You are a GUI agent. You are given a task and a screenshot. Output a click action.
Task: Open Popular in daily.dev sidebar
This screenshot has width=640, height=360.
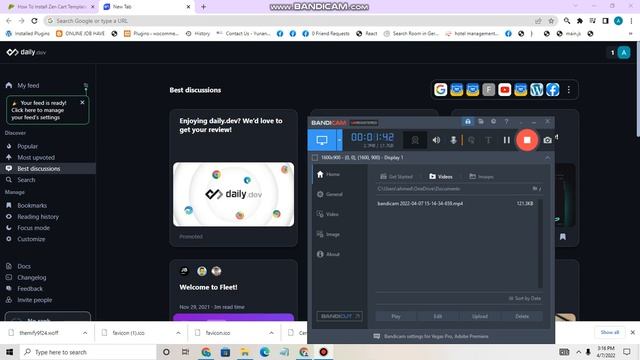(x=27, y=146)
